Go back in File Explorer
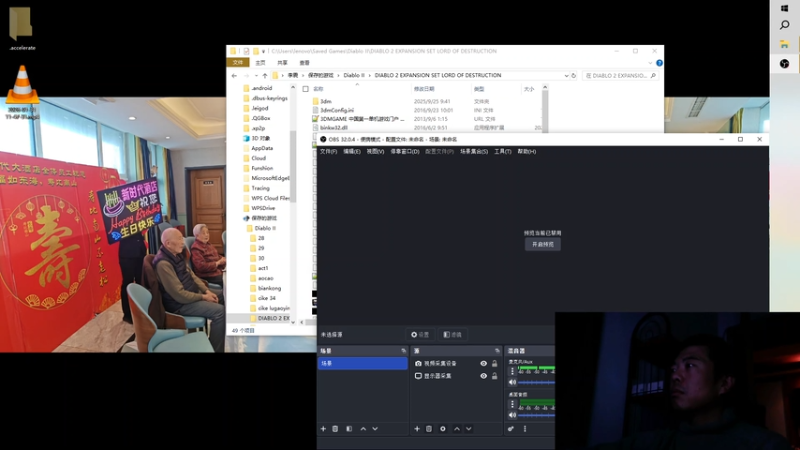 (x=234, y=76)
